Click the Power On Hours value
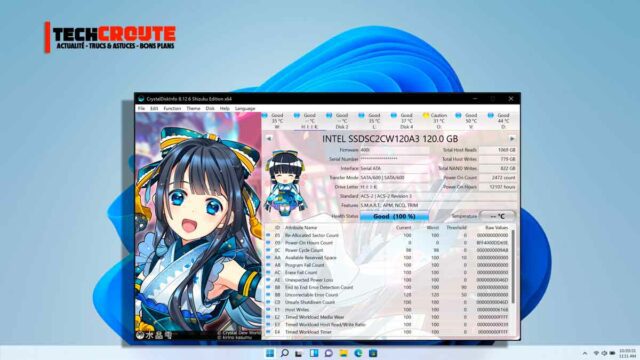 [498, 187]
